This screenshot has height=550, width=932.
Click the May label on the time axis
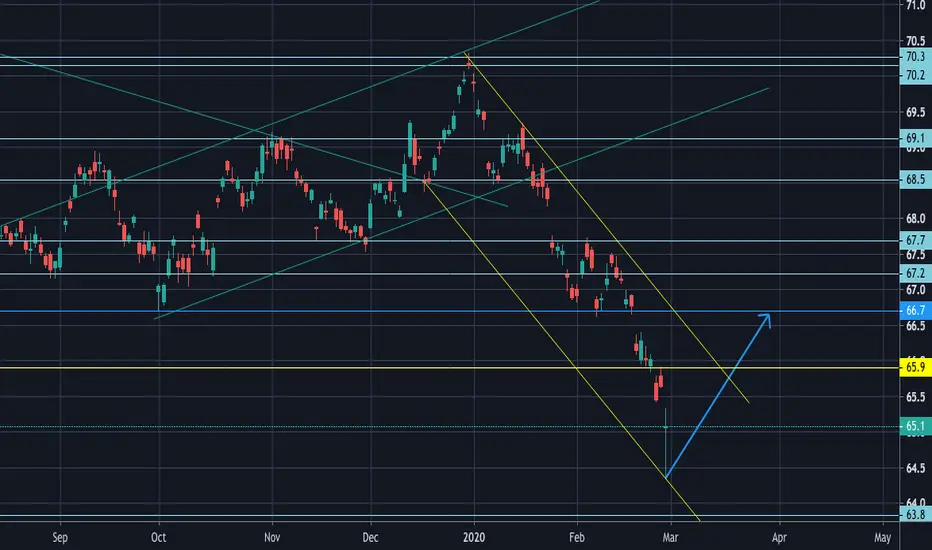(x=883, y=538)
